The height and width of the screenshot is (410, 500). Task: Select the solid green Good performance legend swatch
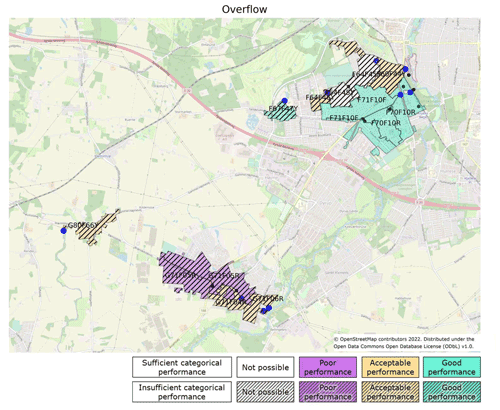pyautogui.click(x=452, y=367)
